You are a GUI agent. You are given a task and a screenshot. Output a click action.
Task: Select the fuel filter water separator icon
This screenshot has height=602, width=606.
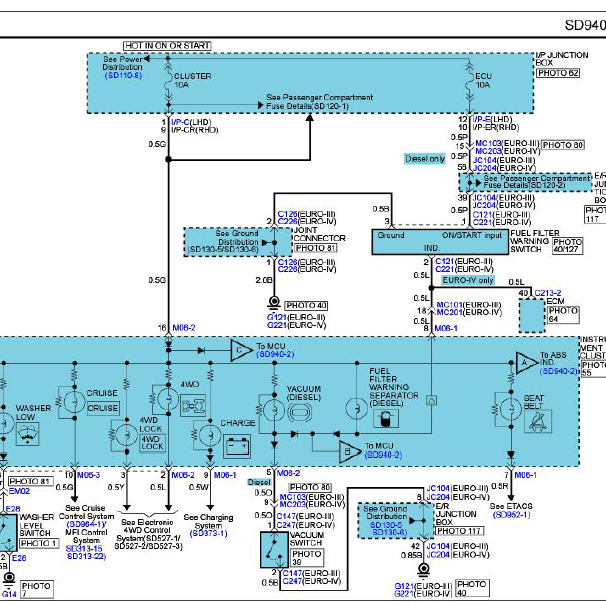pyautogui.click(x=386, y=418)
